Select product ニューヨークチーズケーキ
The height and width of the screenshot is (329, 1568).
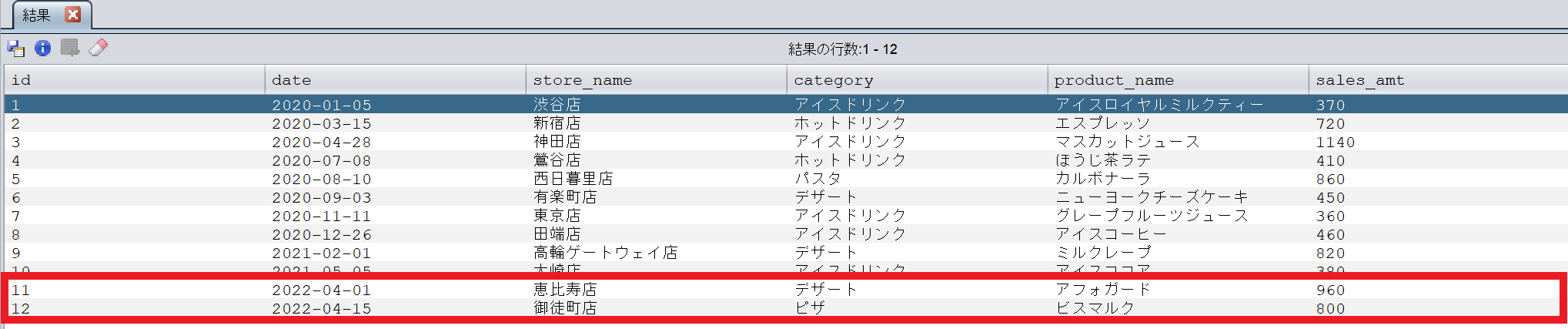(x=1152, y=197)
